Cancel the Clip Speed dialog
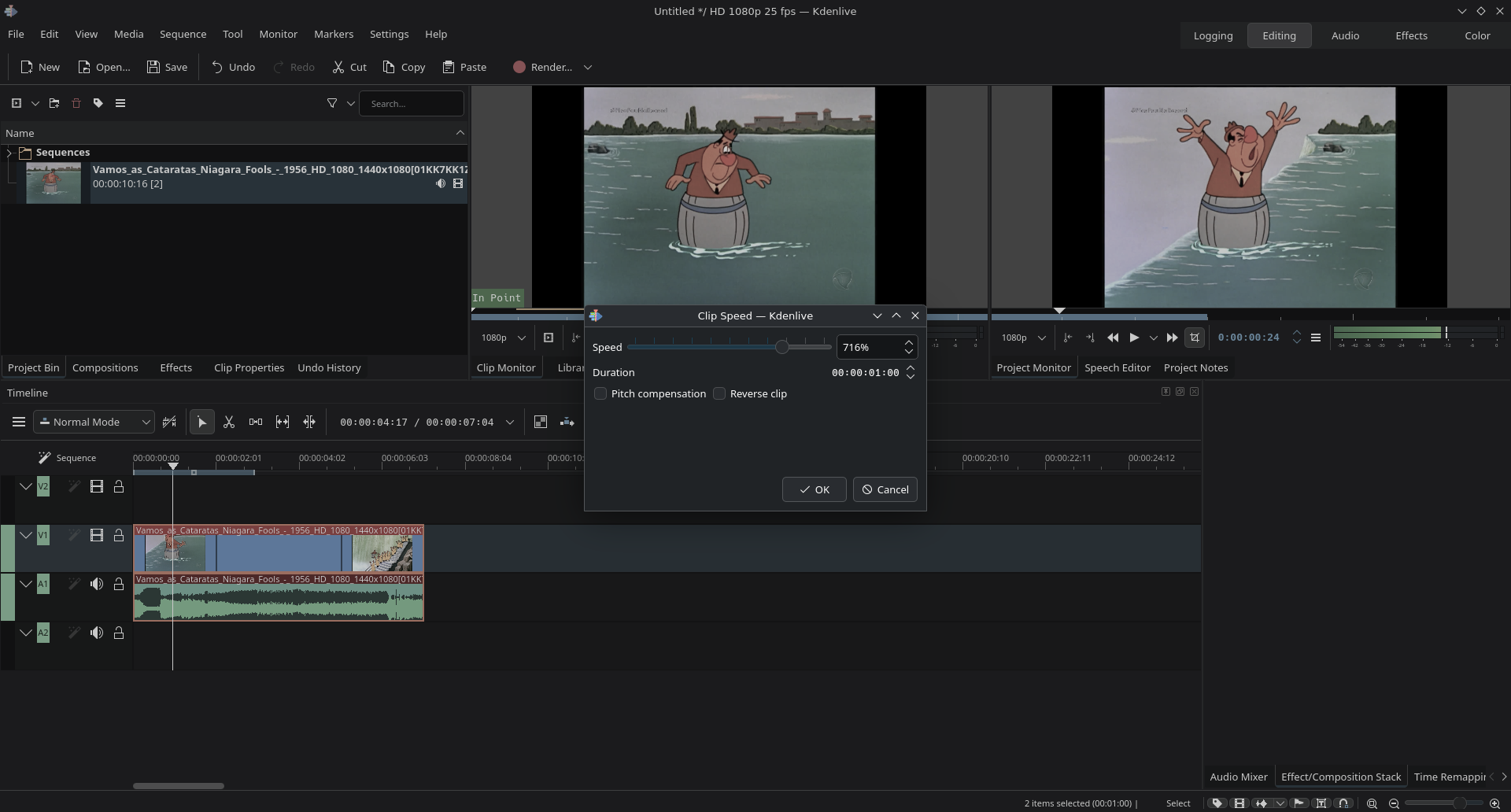 coord(885,489)
